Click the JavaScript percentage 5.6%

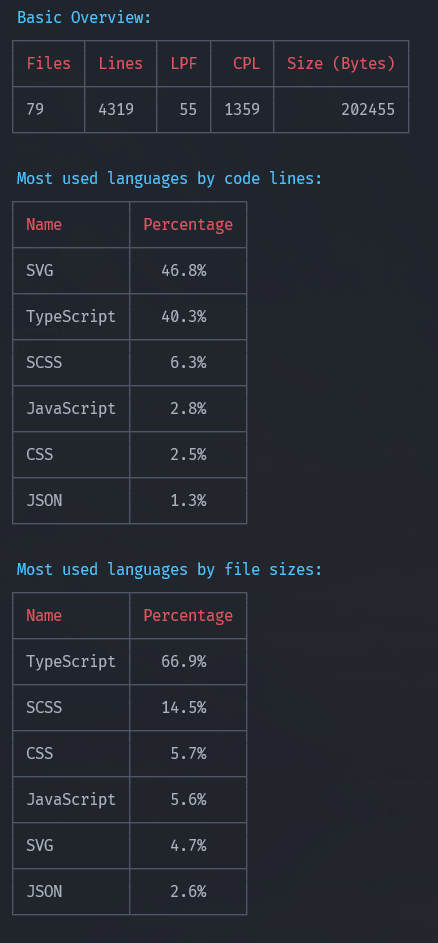[x=188, y=799]
